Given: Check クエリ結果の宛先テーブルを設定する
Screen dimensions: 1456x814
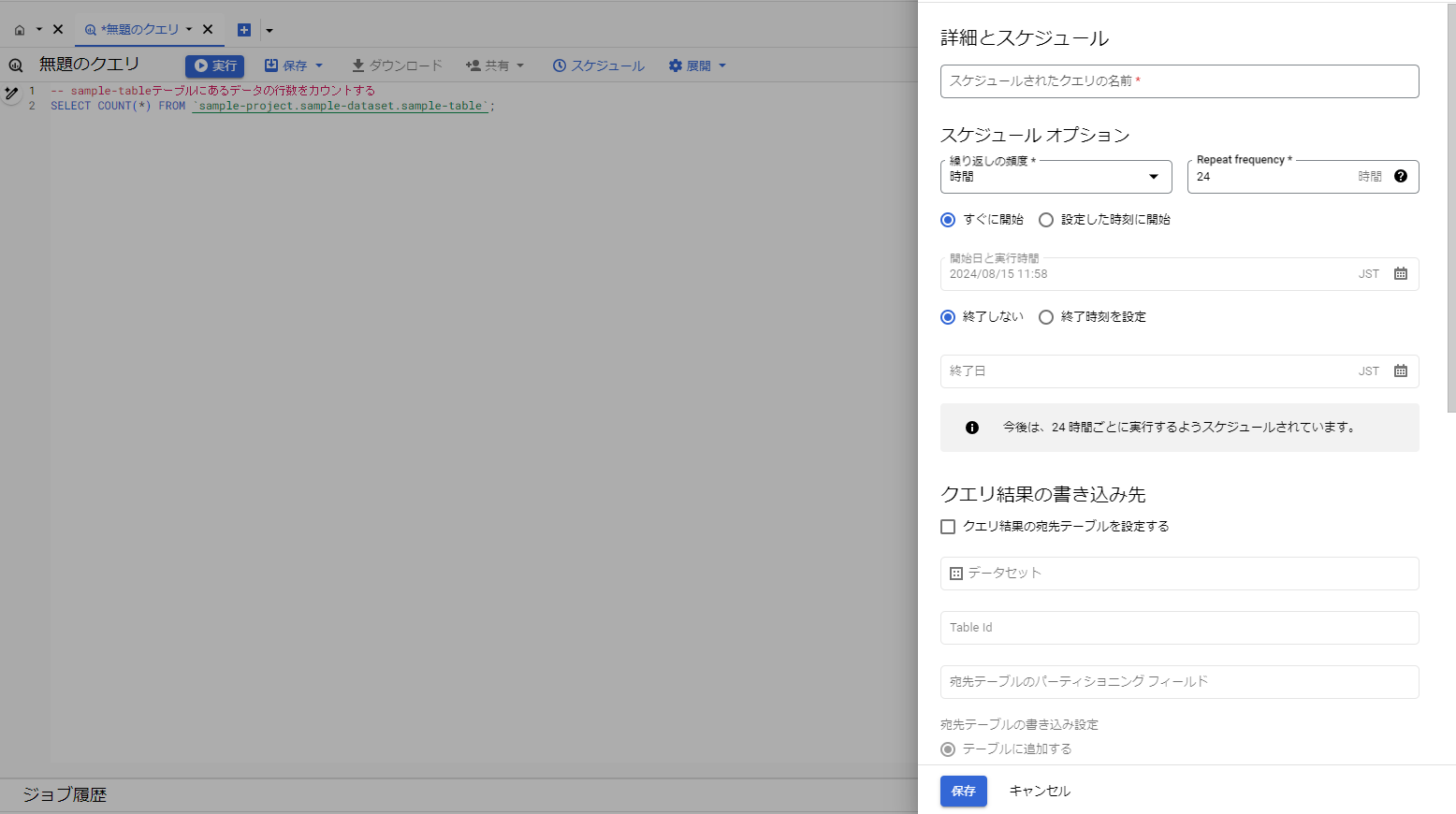Looking at the screenshot, I should click(948, 527).
